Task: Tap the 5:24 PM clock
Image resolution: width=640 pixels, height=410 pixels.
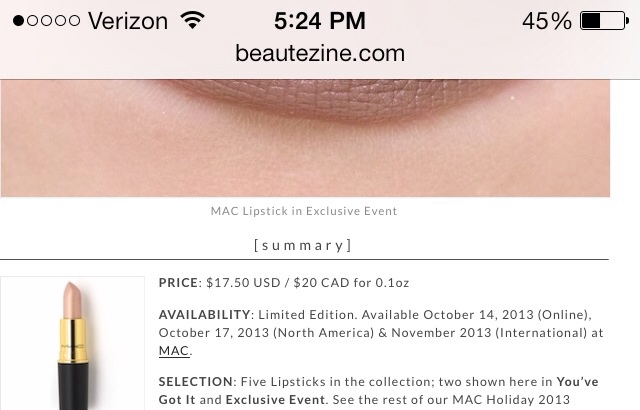Action: tap(320, 21)
